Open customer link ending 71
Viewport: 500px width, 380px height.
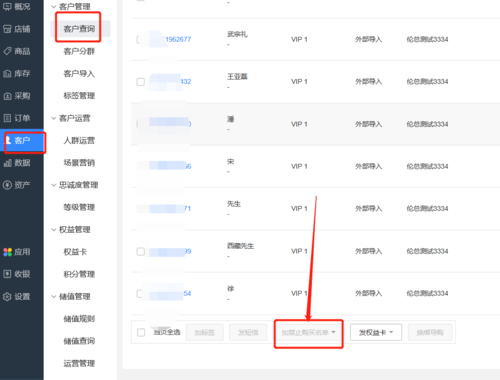pyautogui.click(x=188, y=209)
